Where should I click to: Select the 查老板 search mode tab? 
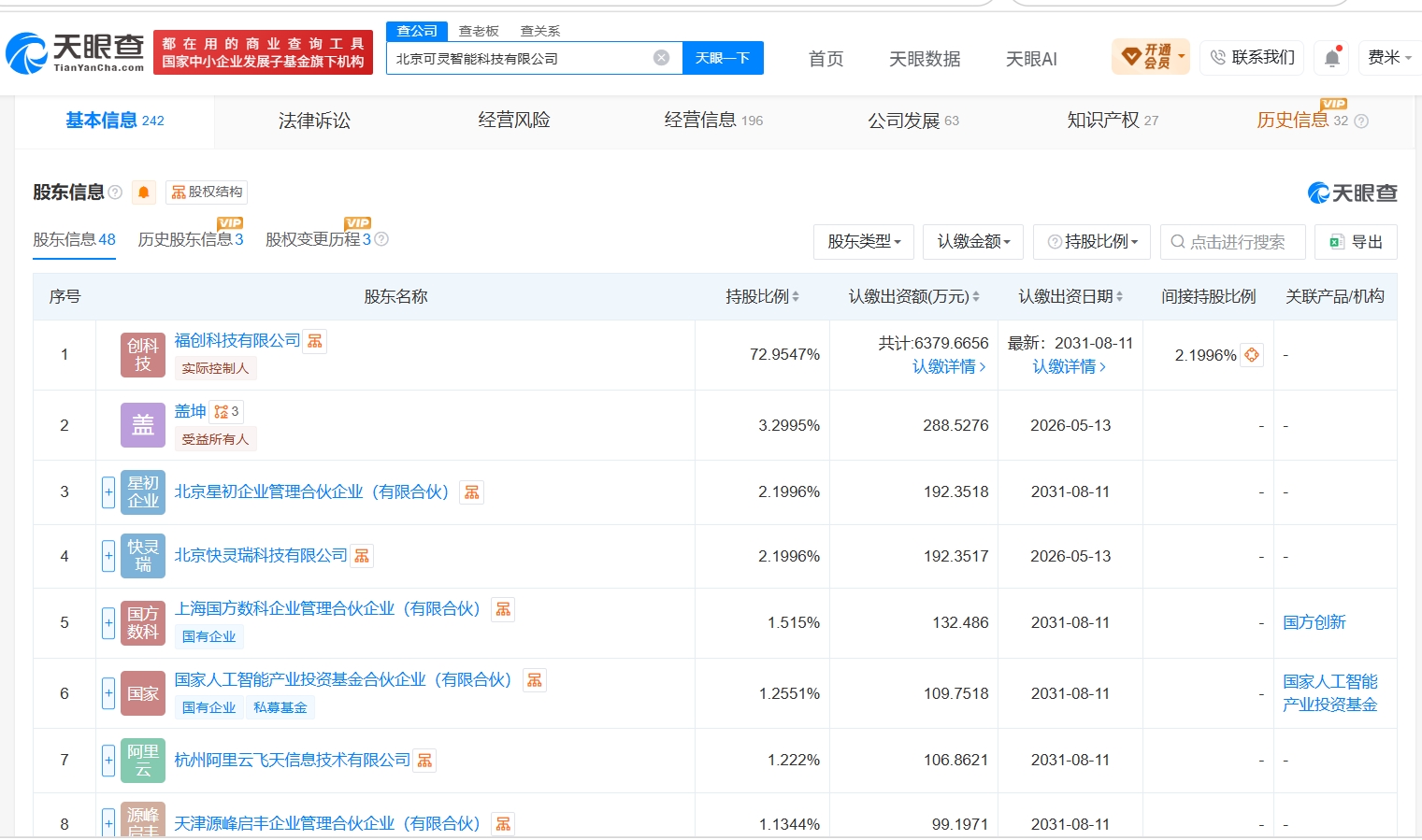[479, 31]
